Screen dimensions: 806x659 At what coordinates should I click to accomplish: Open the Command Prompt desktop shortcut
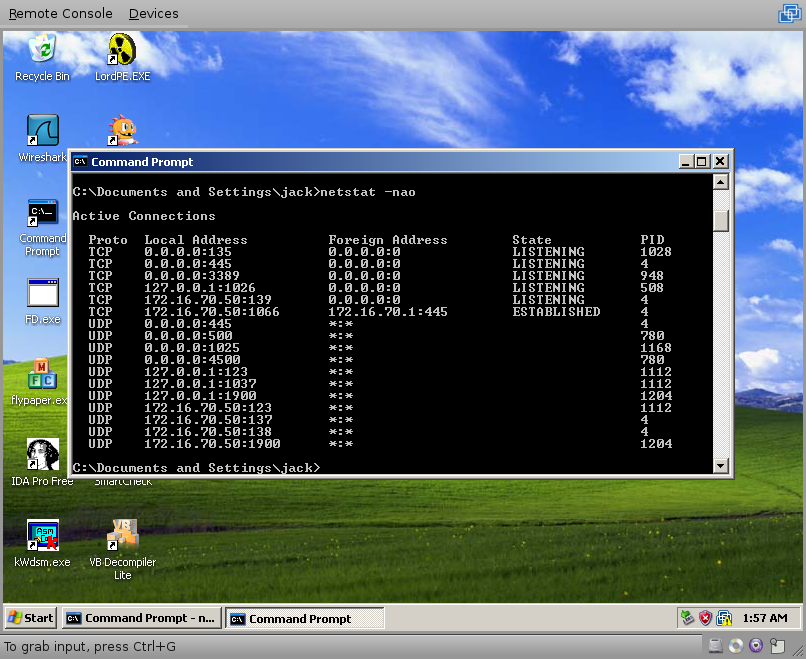pyautogui.click(x=43, y=228)
